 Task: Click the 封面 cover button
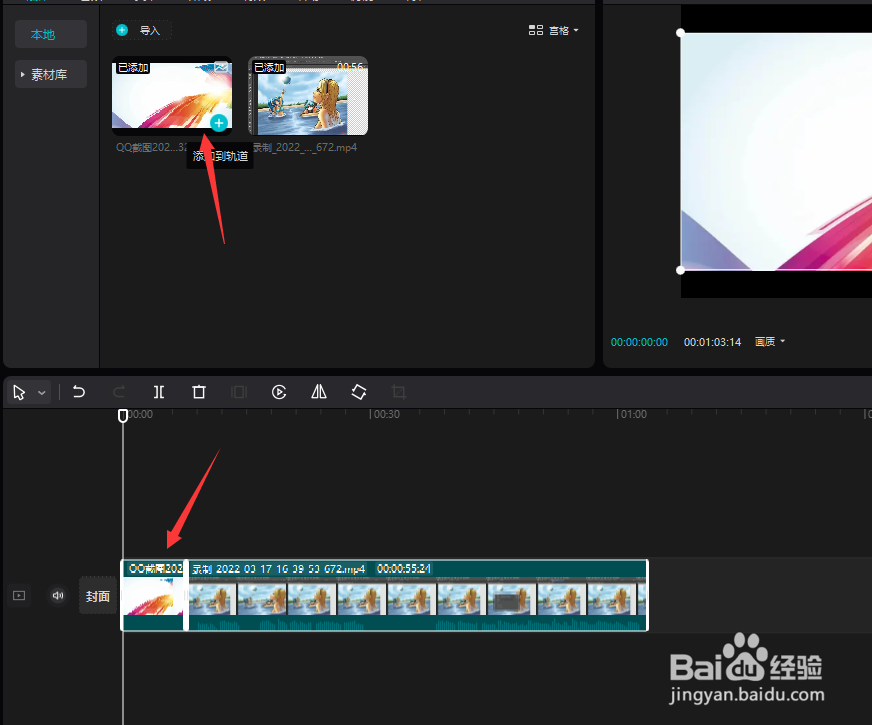coord(98,596)
